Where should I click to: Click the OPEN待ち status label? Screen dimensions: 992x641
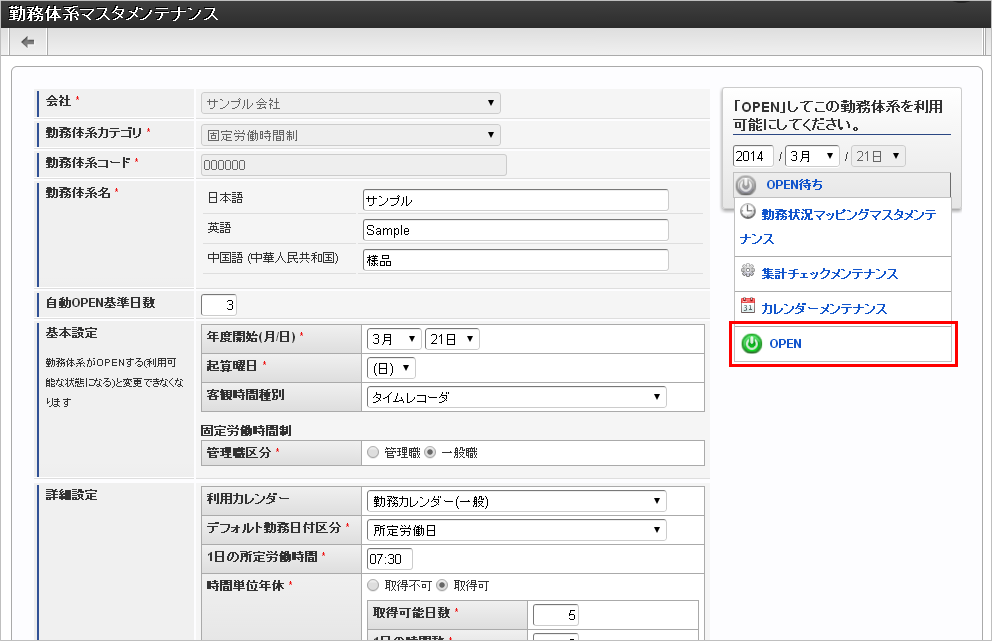pyautogui.click(x=795, y=185)
